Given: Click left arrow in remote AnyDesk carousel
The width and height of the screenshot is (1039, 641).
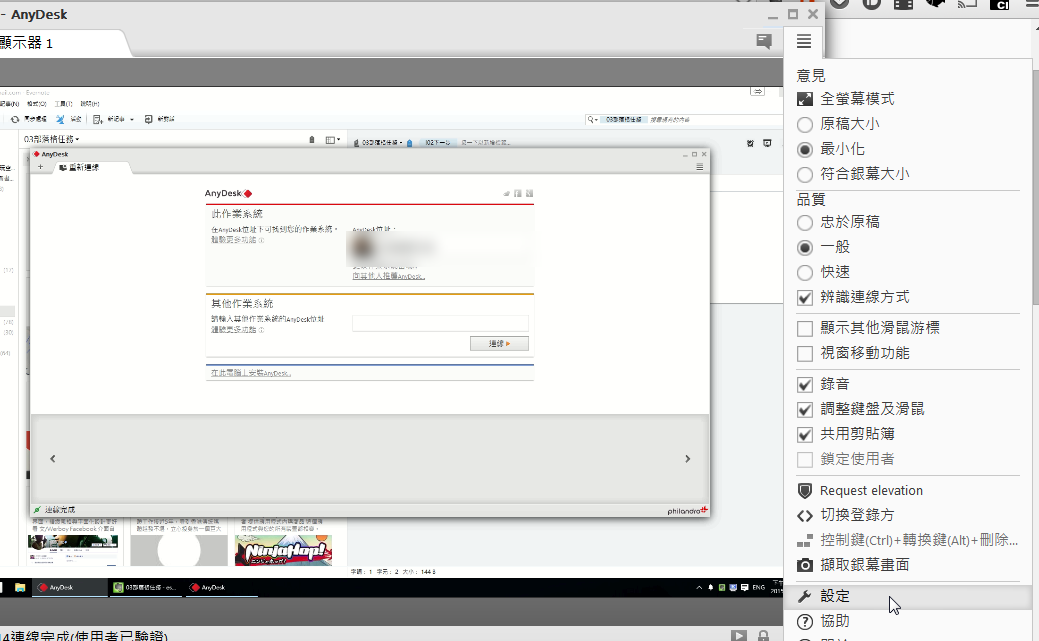Looking at the screenshot, I should coord(52,459).
